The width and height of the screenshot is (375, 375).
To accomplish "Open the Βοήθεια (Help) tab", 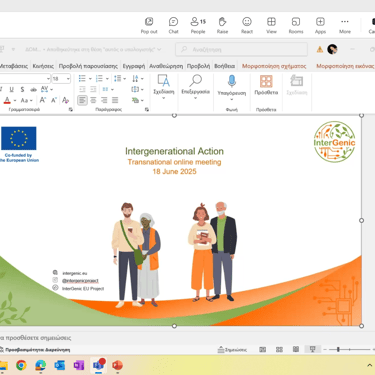I will tap(225, 66).
